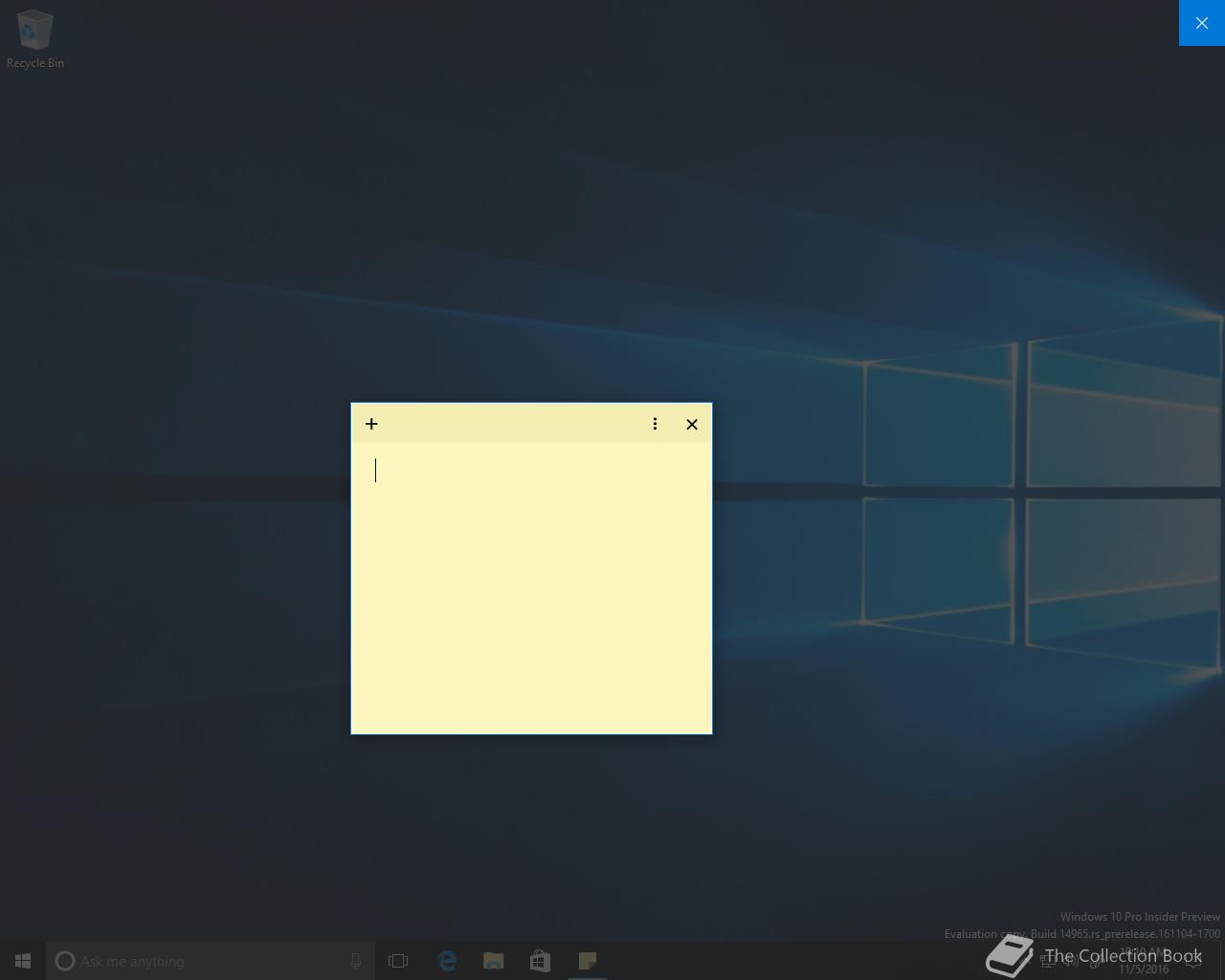Open Task View from the taskbar
This screenshot has width=1225, height=980.
(398, 961)
